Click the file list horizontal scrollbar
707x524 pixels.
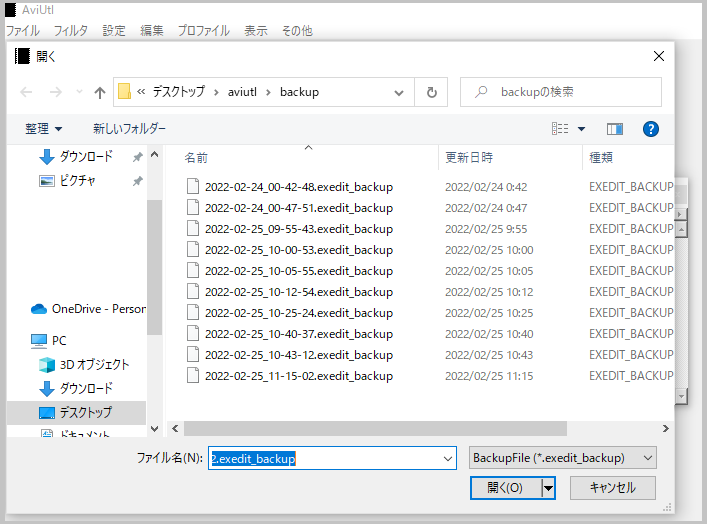pos(375,428)
